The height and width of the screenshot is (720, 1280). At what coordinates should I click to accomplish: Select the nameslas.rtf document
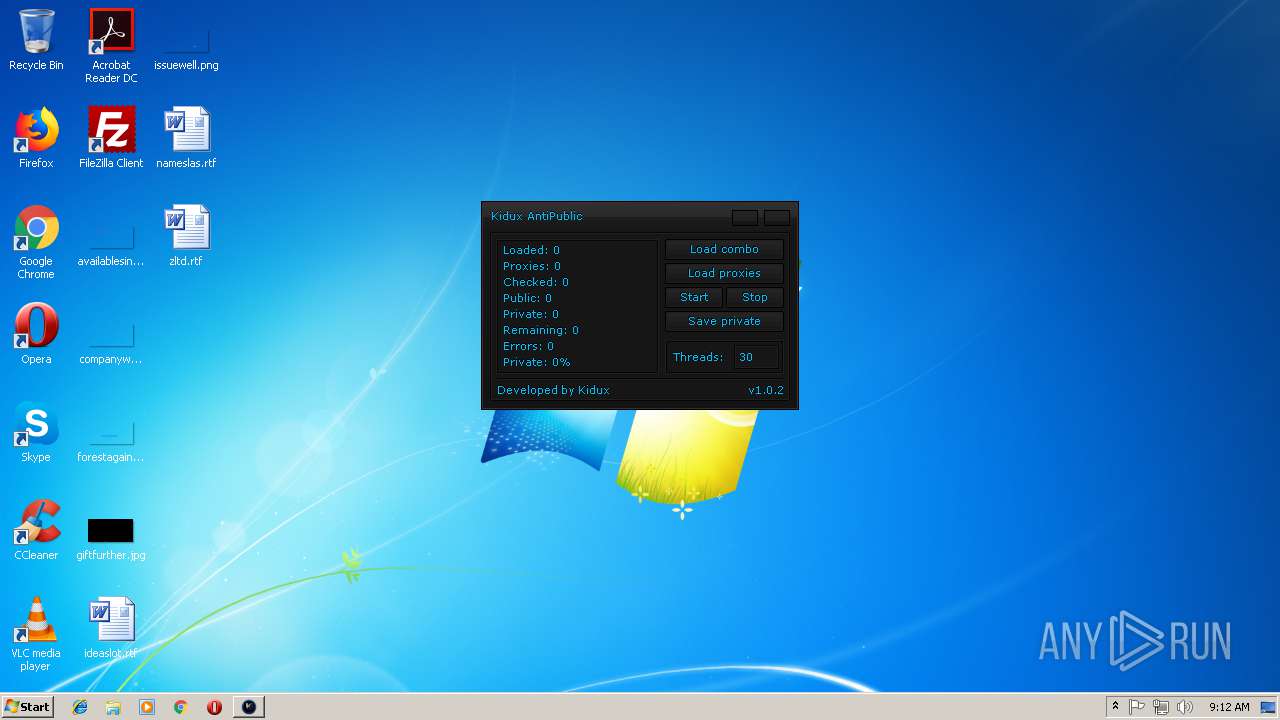tap(186, 138)
